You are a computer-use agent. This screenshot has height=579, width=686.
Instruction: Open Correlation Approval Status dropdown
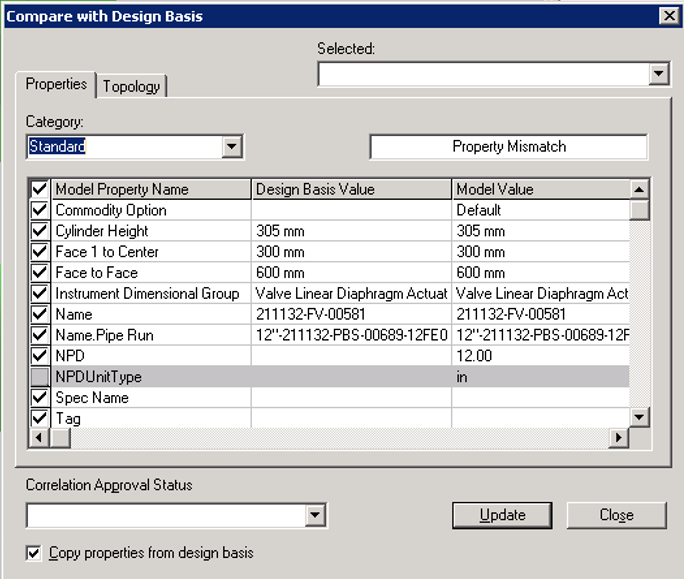[315, 515]
